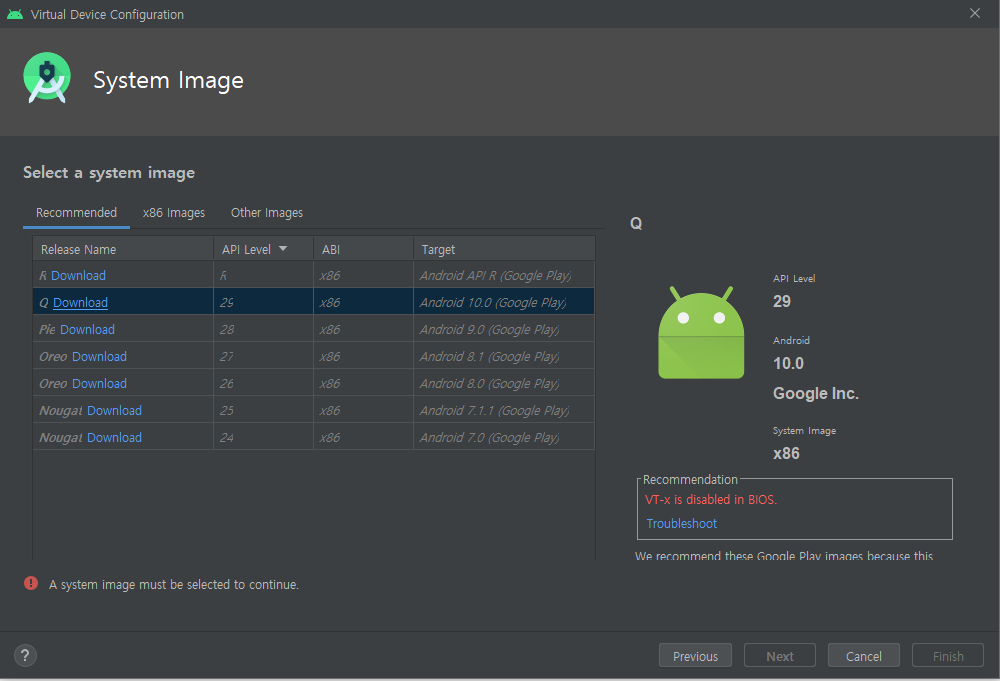Click the ABI column header

364,249
